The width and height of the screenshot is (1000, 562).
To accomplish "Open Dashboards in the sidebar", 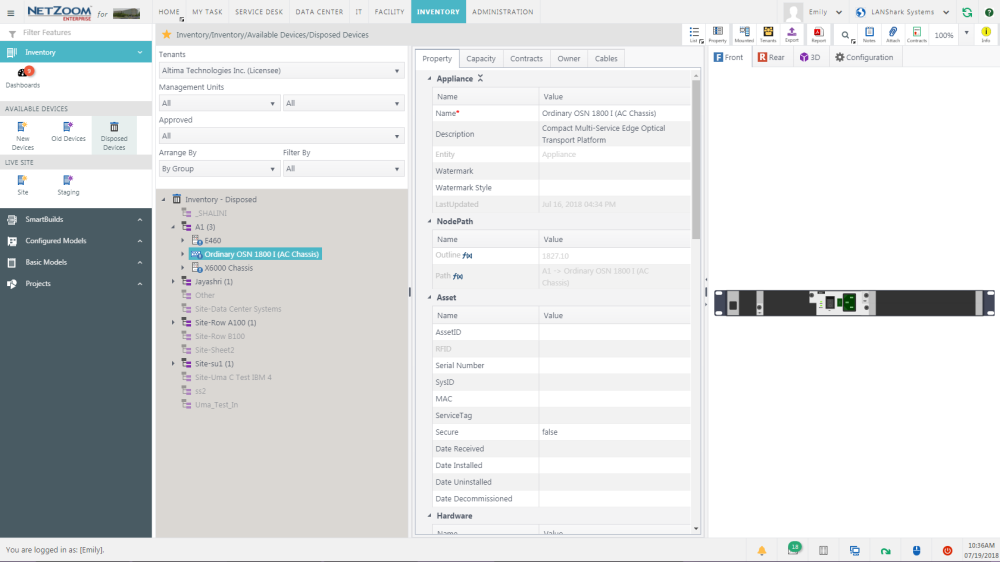I will pyautogui.click(x=23, y=77).
